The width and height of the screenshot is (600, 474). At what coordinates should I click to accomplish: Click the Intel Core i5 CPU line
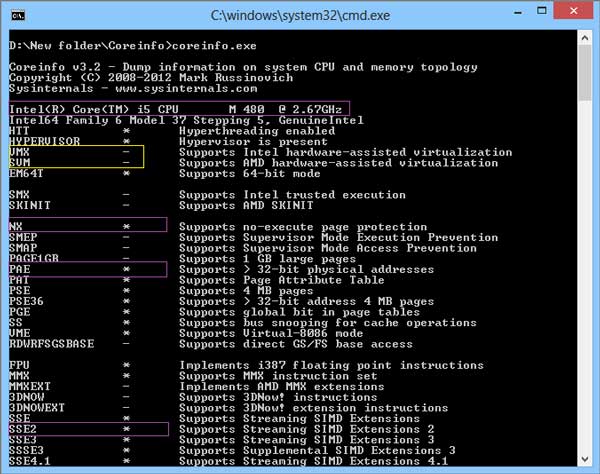coord(182,108)
